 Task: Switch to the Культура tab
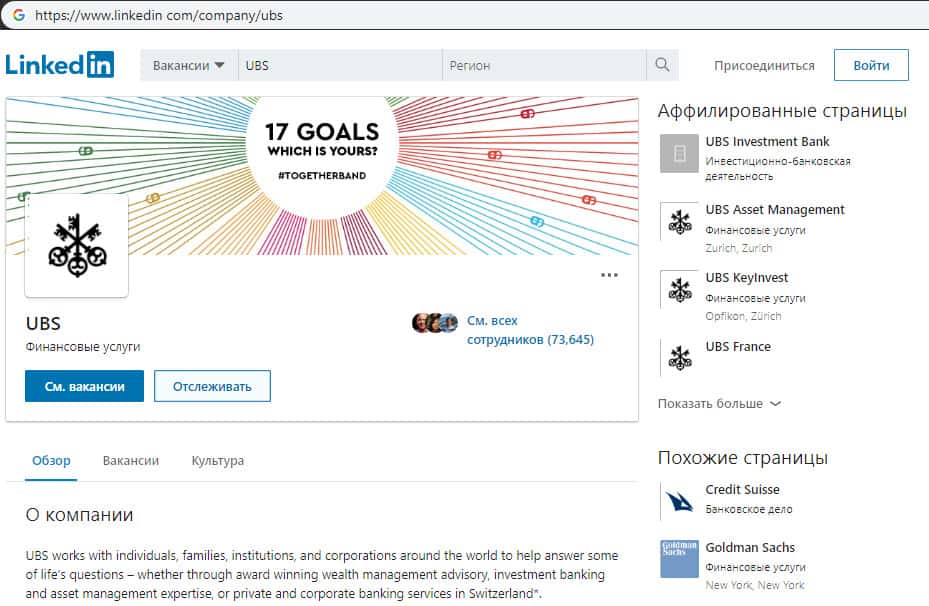pos(217,460)
